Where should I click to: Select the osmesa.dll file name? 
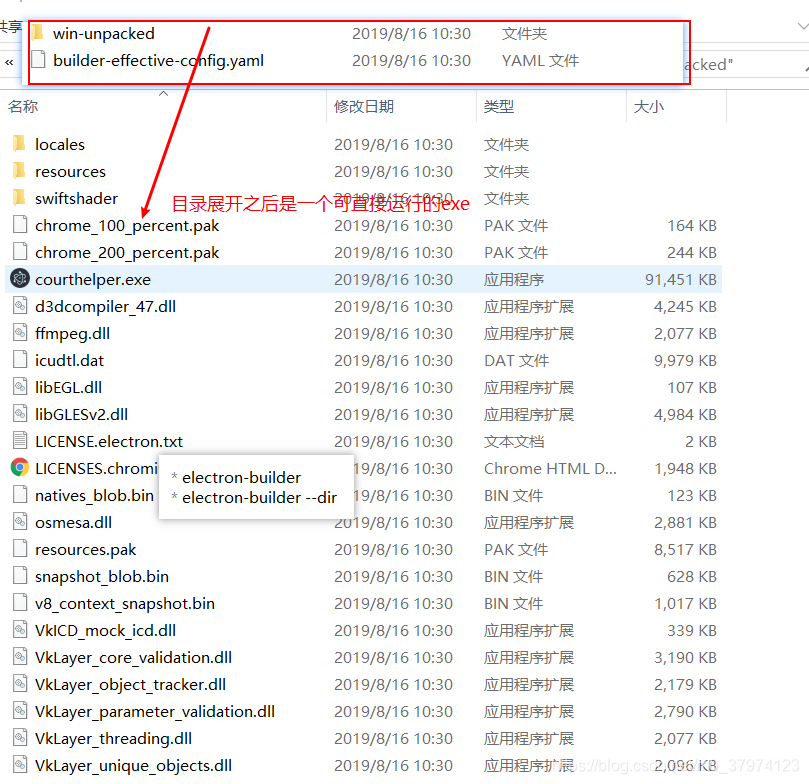[73, 522]
